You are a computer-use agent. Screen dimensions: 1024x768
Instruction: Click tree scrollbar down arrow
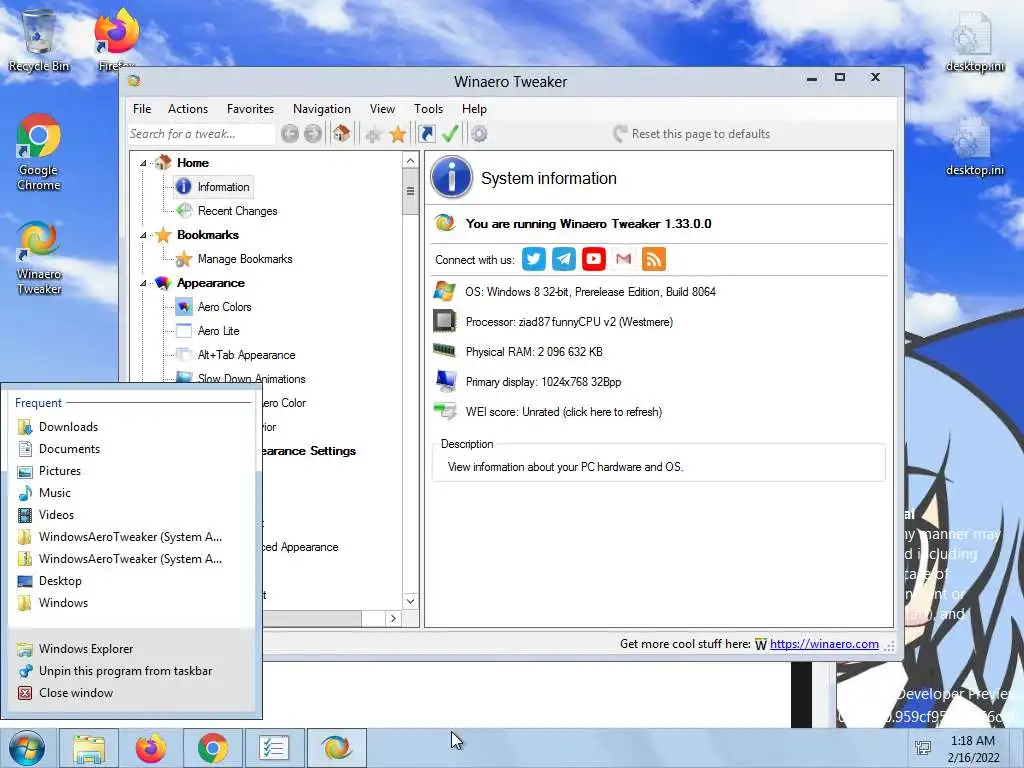click(410, 601)
